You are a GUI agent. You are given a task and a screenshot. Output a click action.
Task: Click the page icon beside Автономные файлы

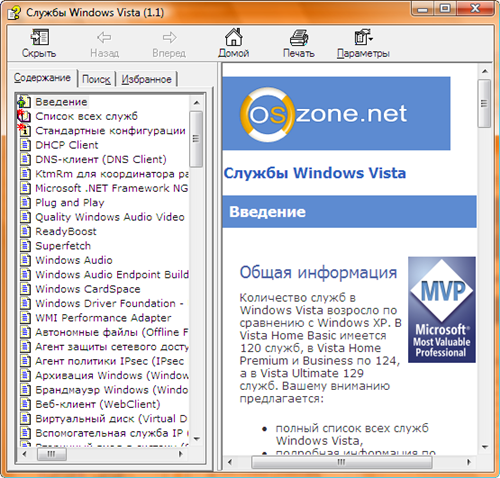(x=25, y=332)
